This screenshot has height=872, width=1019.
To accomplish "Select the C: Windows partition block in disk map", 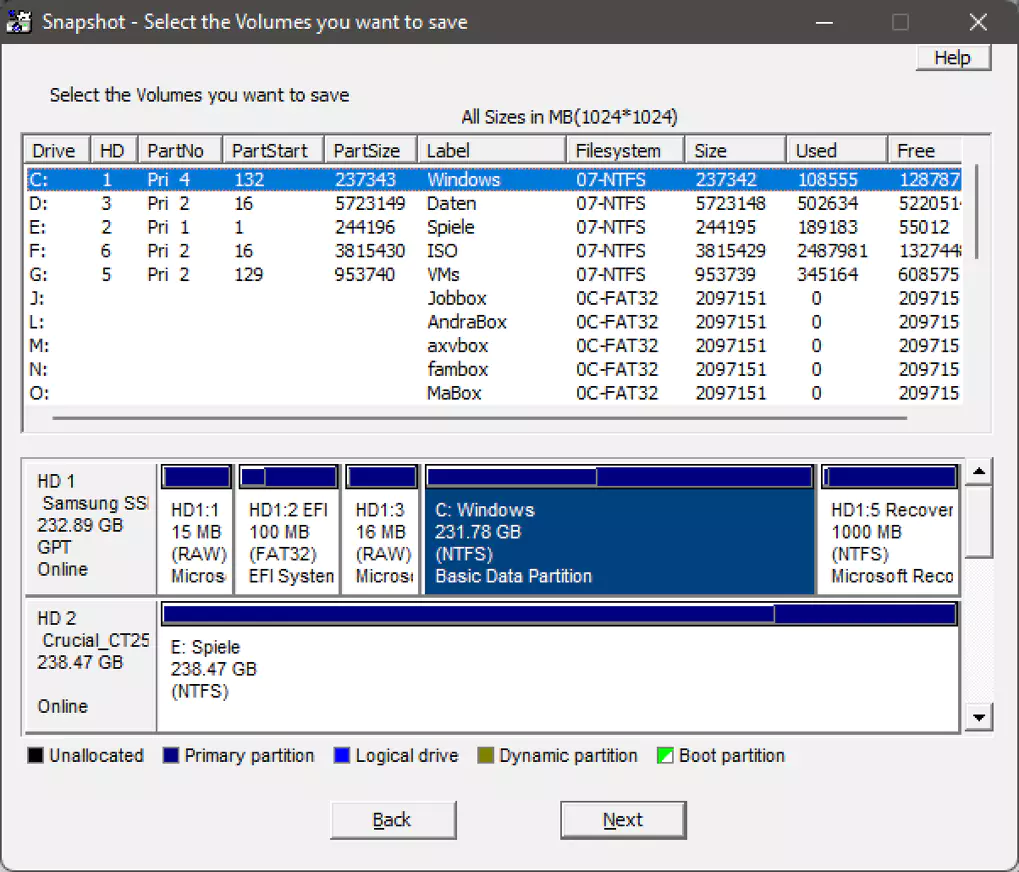I will pos(619,529).
